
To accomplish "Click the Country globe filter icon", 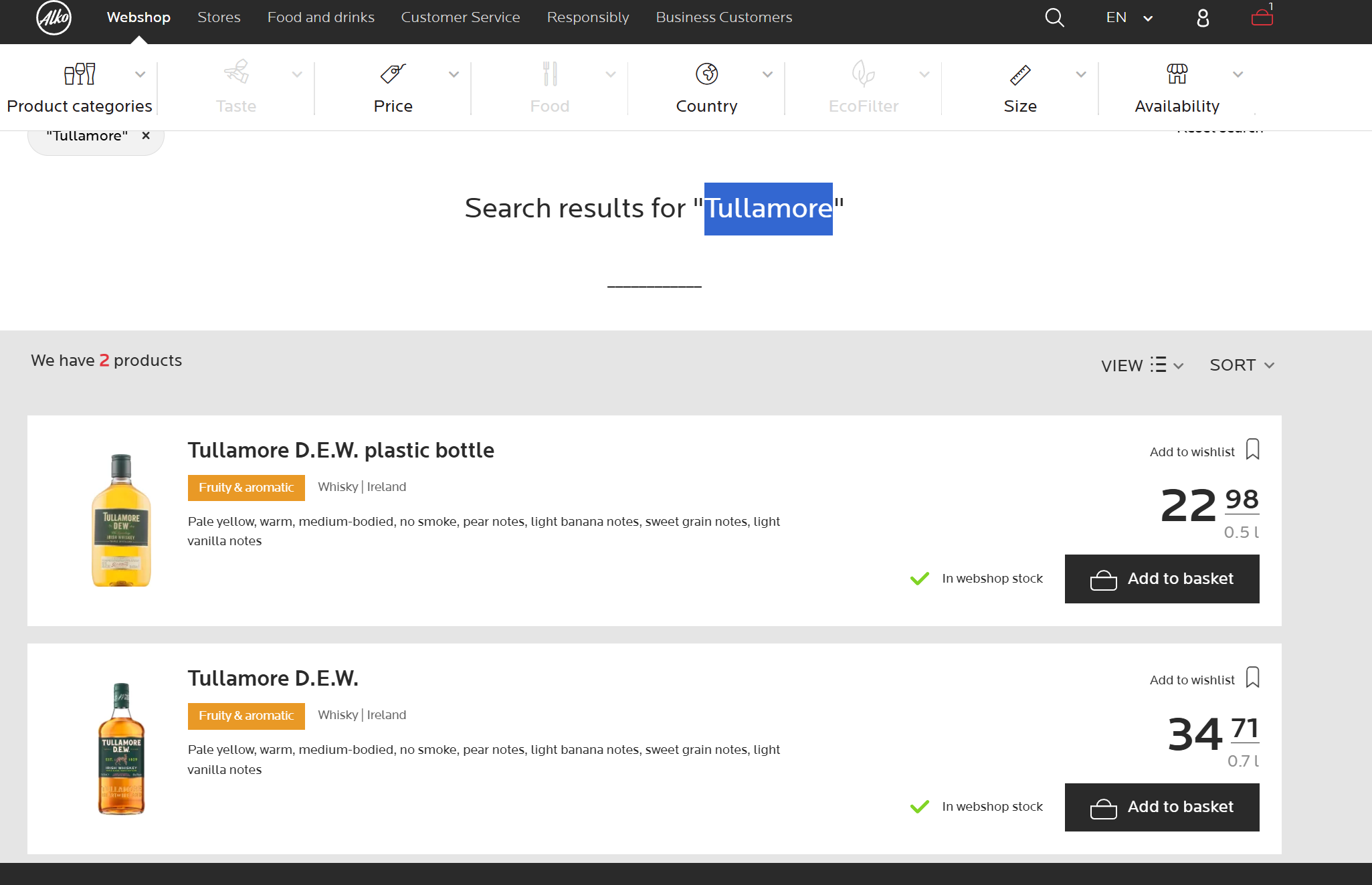I will [706, 74].
